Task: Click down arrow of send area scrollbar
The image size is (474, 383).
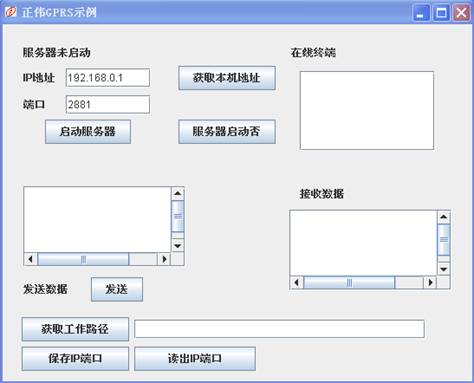Action: (x=178, y=246)
